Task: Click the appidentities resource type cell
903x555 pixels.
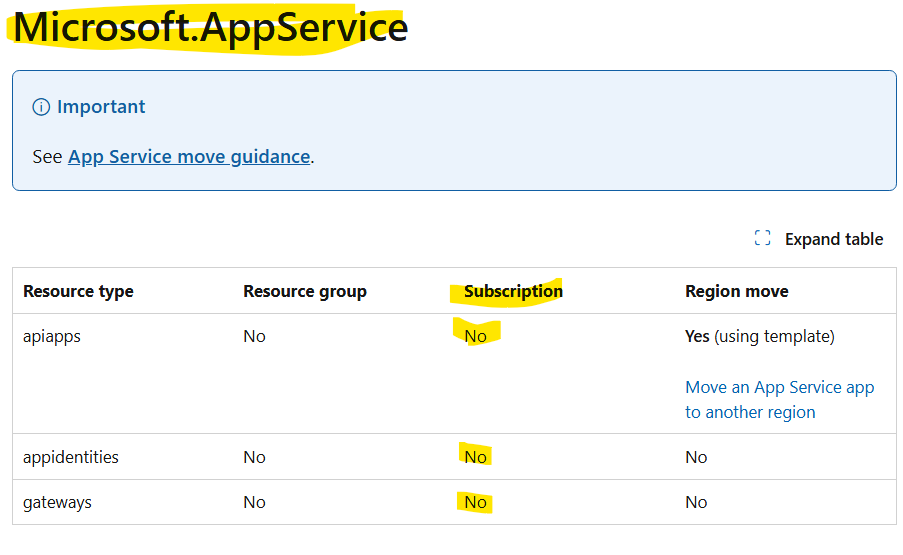Action: (71, 457)
